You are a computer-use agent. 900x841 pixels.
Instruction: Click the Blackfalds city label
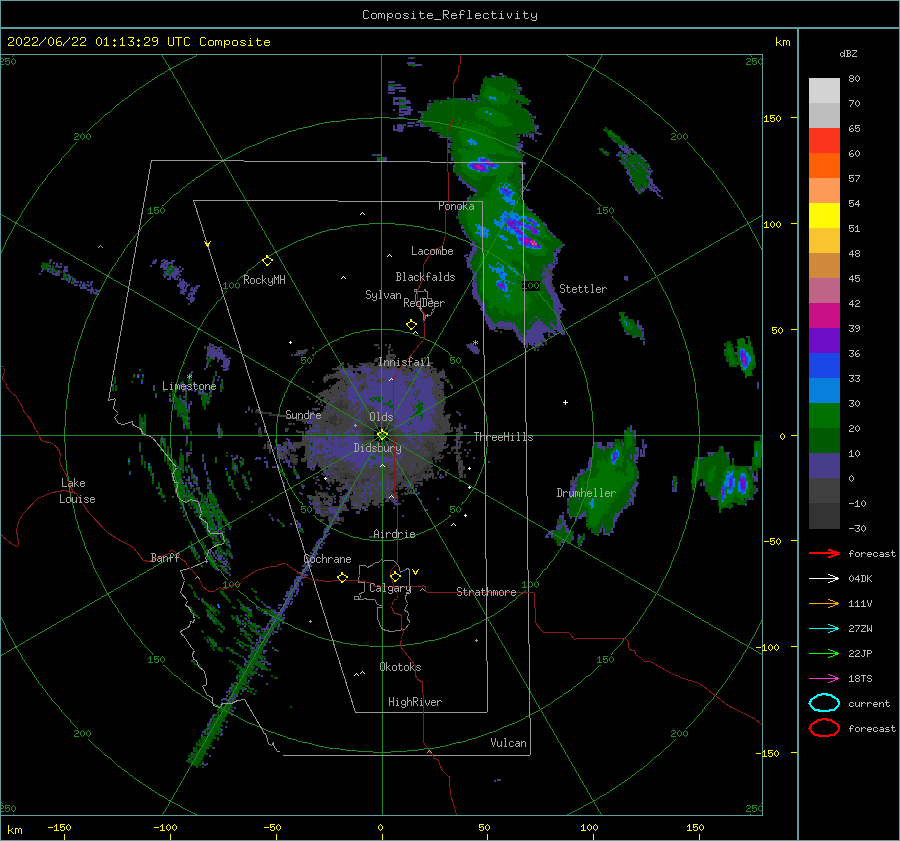click(425, 277)
